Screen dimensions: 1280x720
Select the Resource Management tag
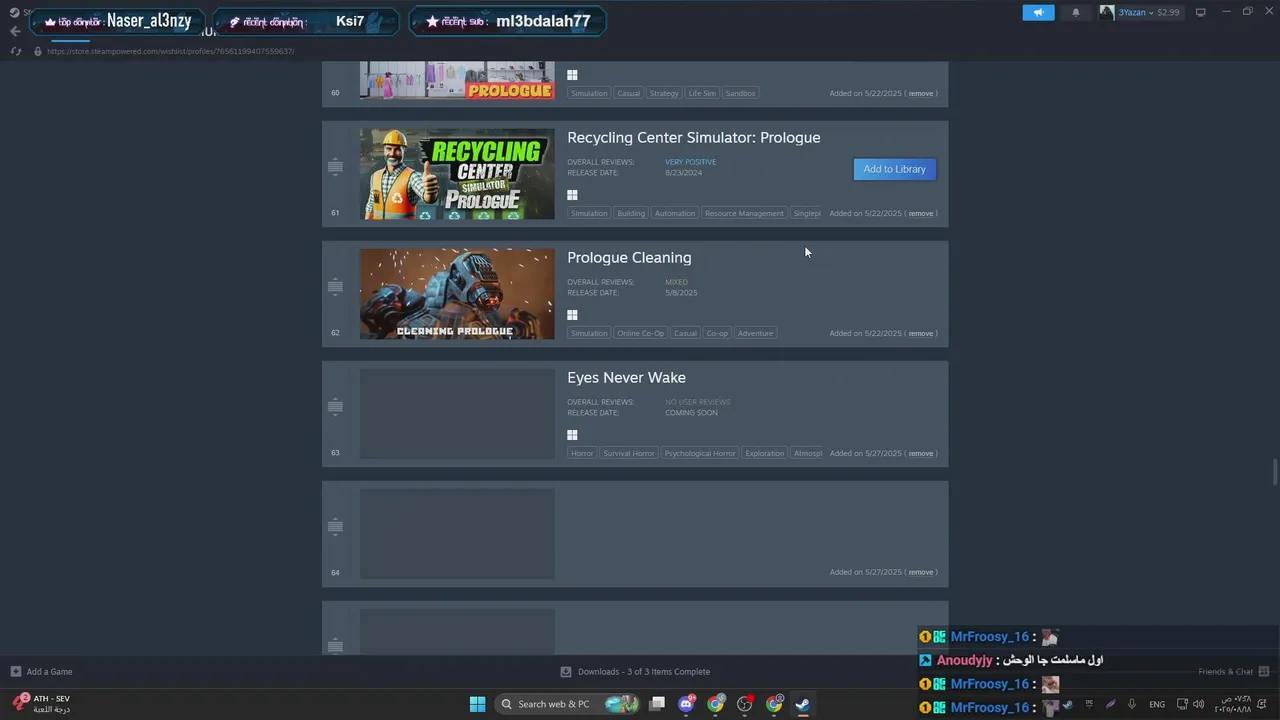click(744, 213)
